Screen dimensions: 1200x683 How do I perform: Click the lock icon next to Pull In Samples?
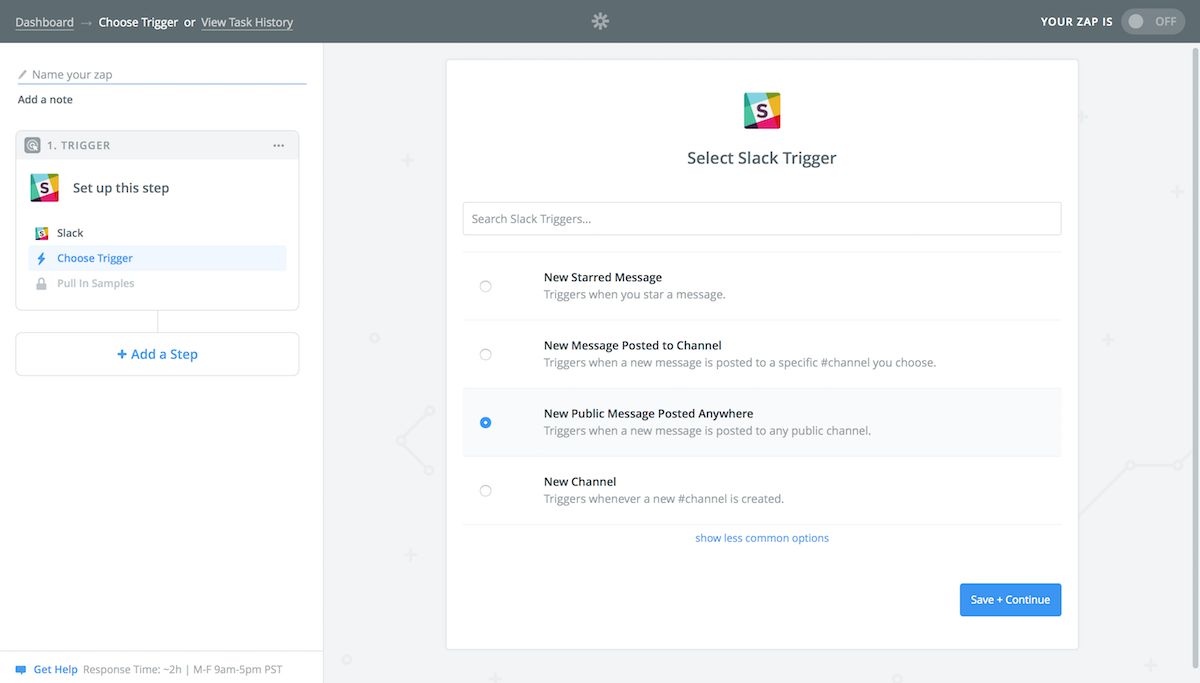click(x=42, y=284)
